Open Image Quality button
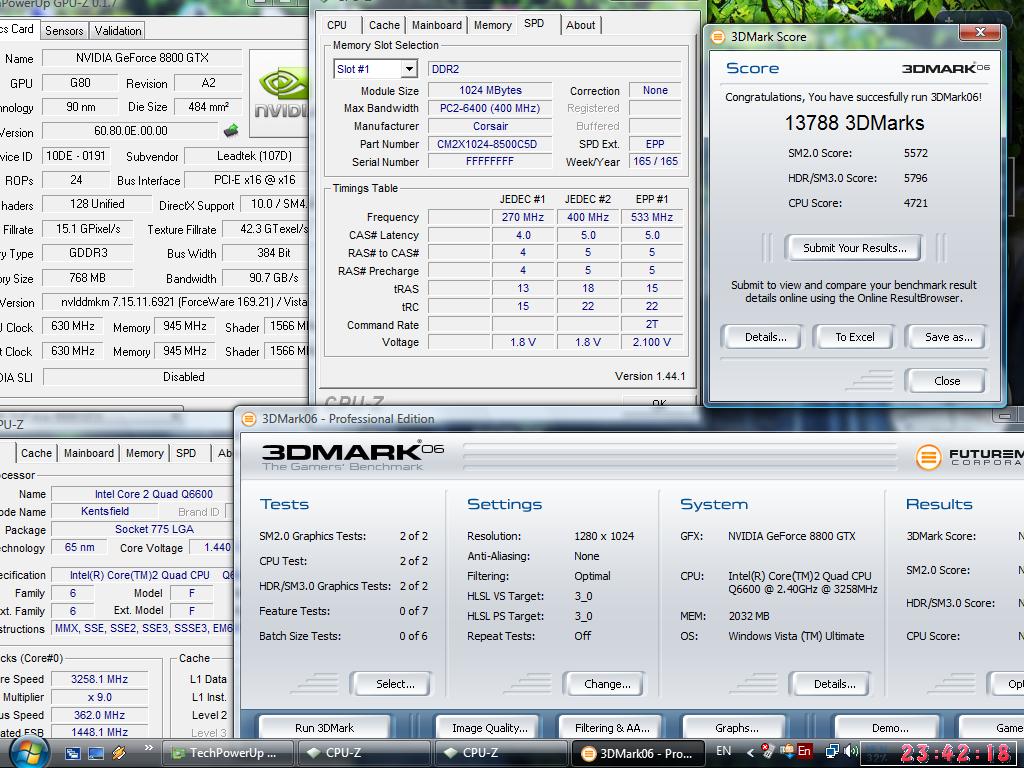 tap(490, 728)
